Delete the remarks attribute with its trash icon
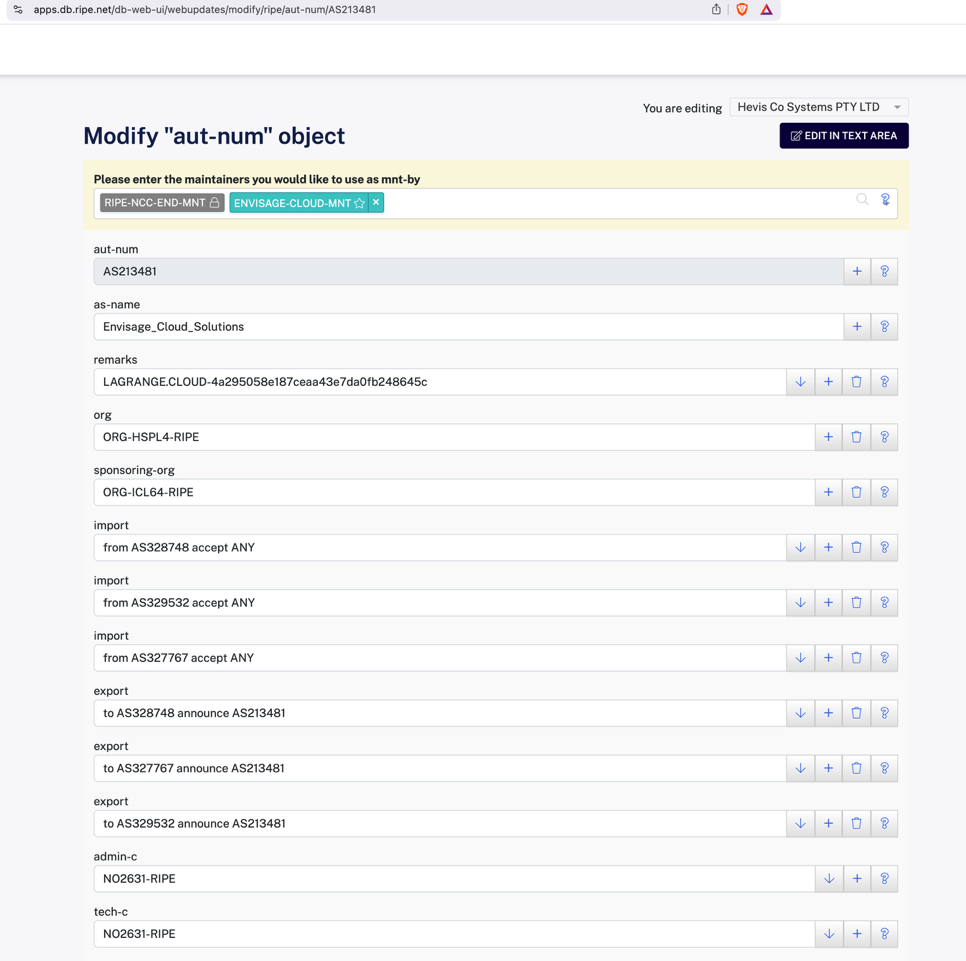 tap(856, 382)
